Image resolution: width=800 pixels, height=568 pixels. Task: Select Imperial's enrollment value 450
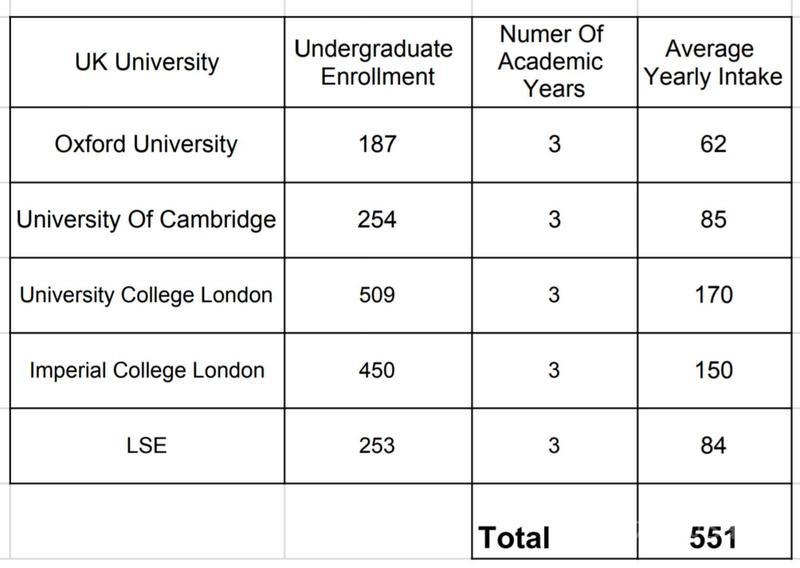(376, 370)
